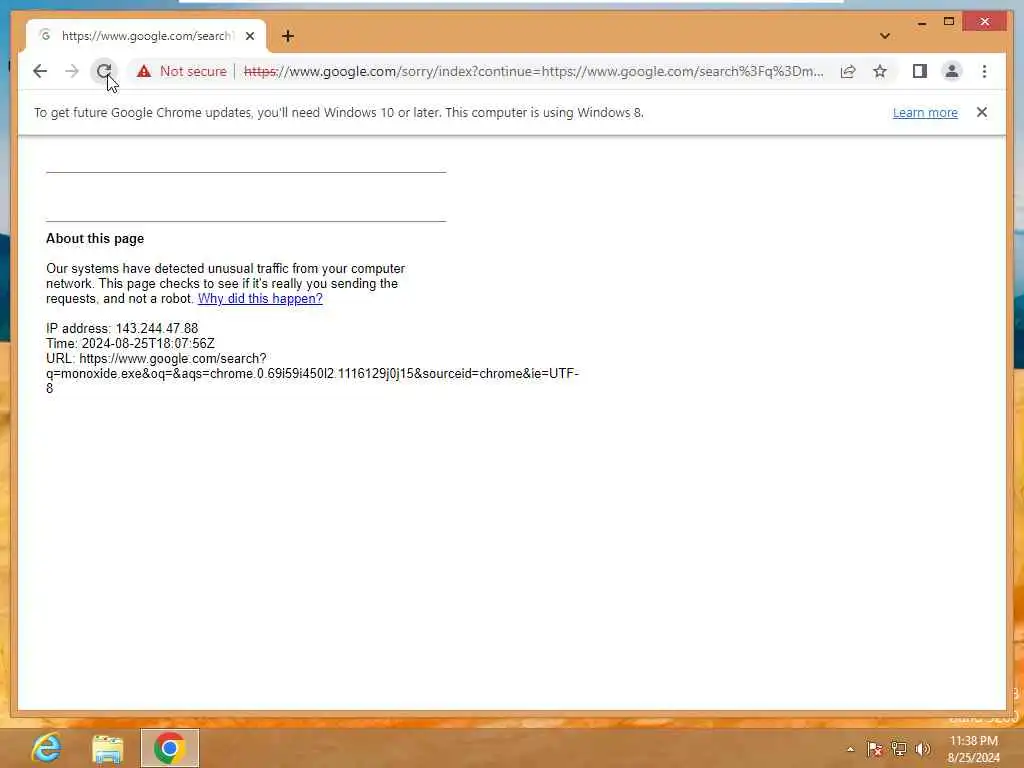Click the 'Time: 2024-08-25T18:07:56Z' line
This screenshot has height=768, width=1024.
[130, 344]
